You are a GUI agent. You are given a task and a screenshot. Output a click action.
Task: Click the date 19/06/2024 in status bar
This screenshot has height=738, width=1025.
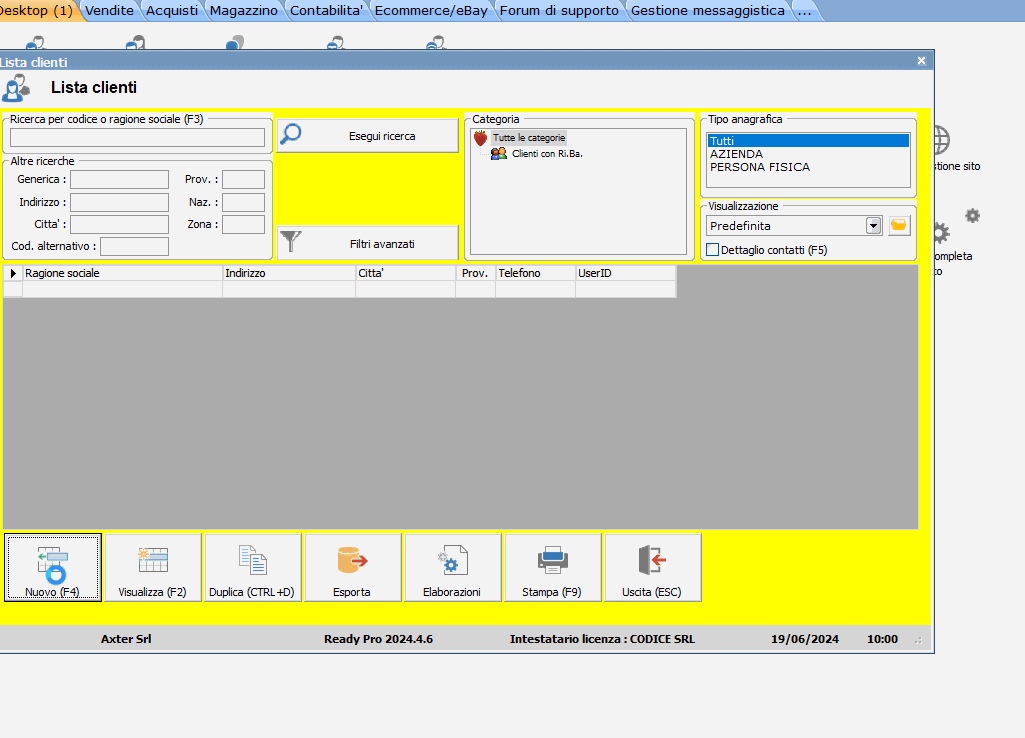coord(805,639)
